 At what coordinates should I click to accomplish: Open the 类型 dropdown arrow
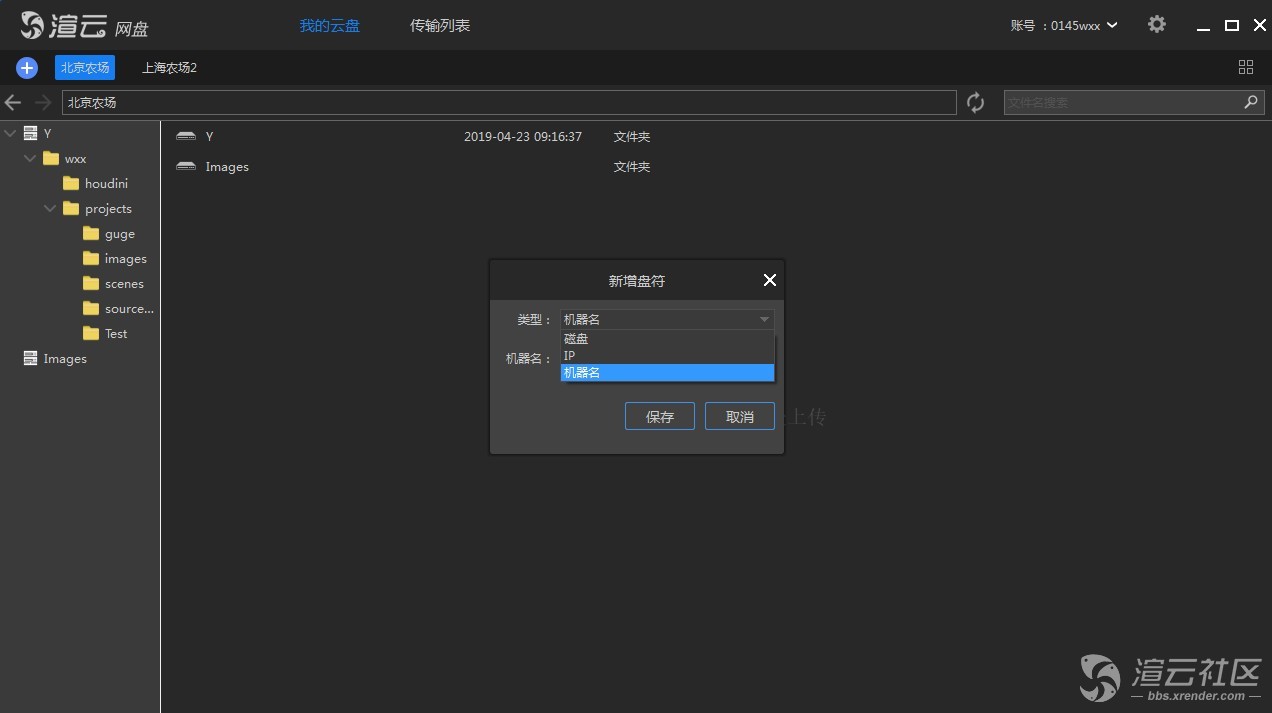(x=764, y=320)
